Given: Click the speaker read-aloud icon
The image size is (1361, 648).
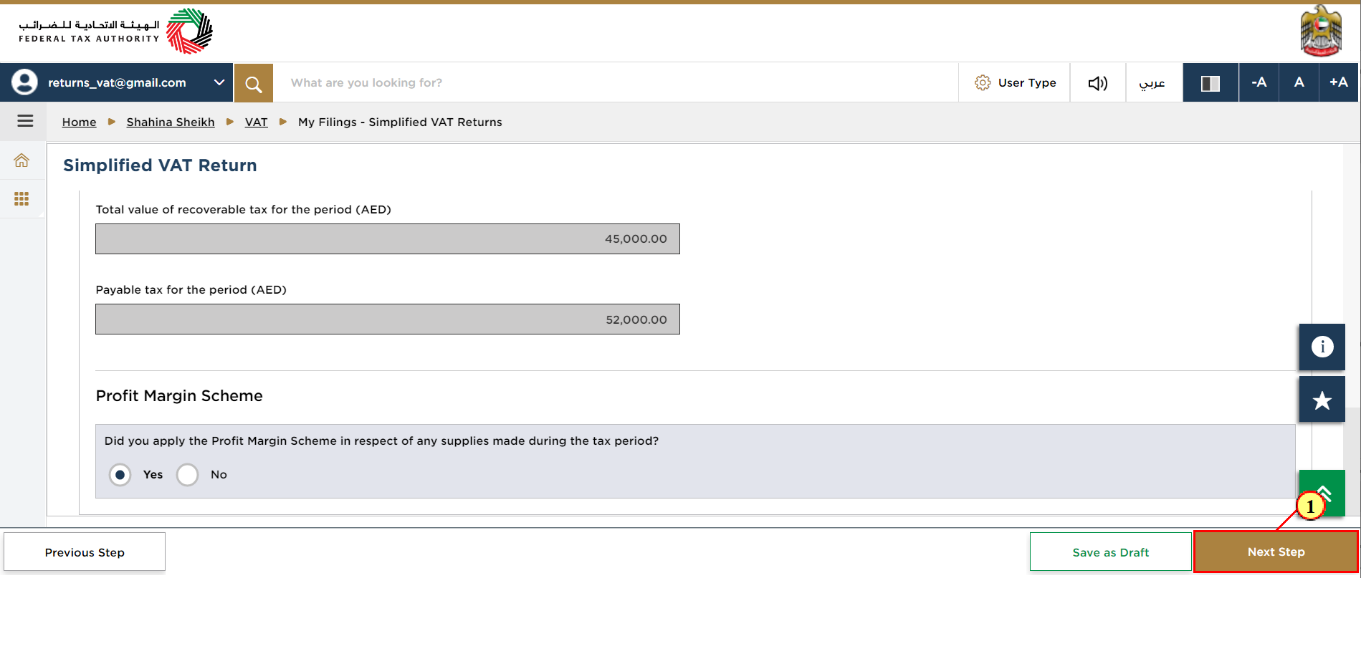Looking at the screenshot, I should tap(1098, 83).
